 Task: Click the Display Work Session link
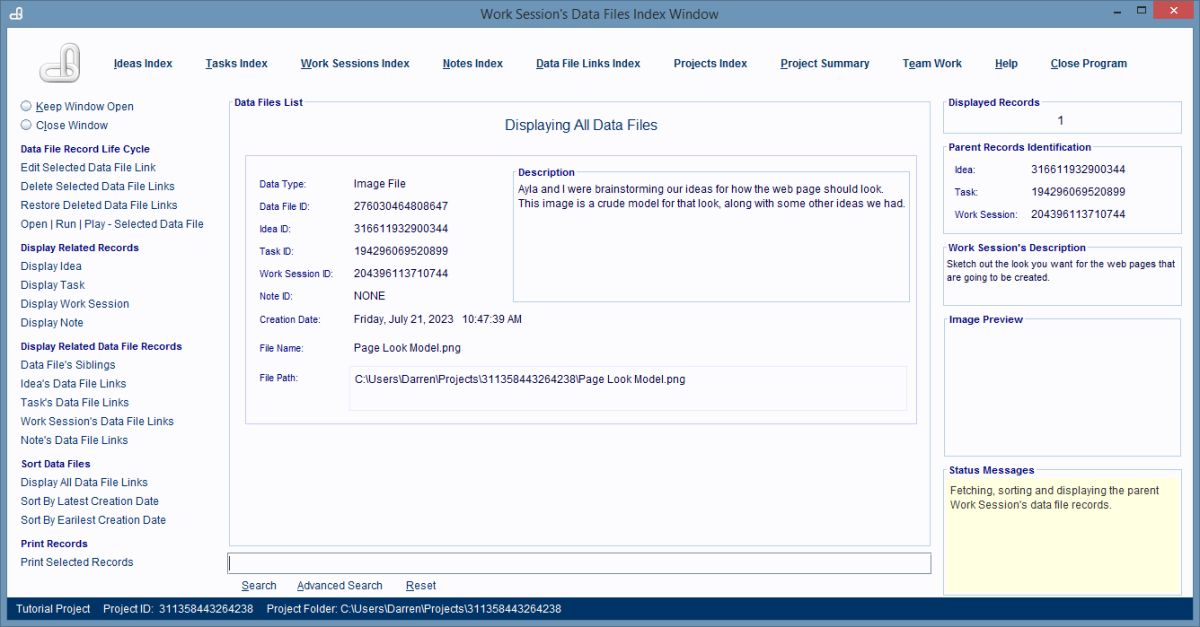[x=75, y=304]
